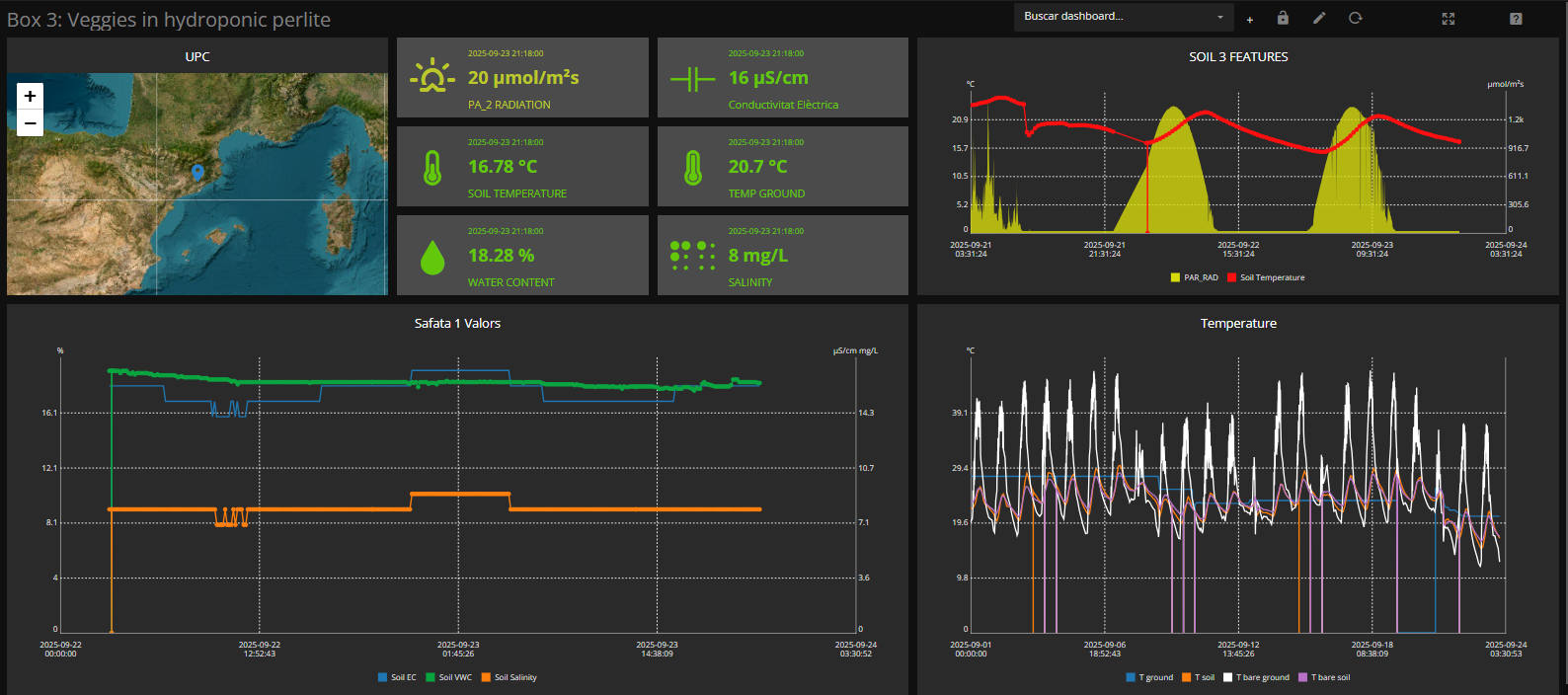1568x695 pixels.
Task: Open help via the question mark icon
Action: [x=1516, y=19]
